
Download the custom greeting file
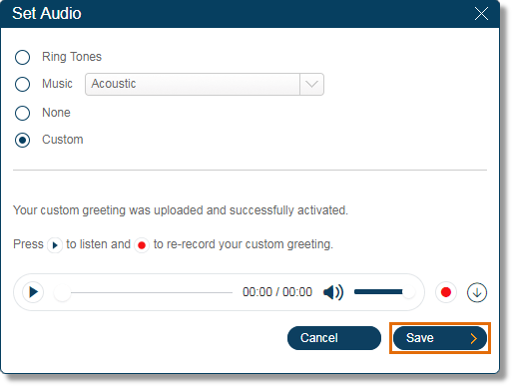click(x=477, y=292)
